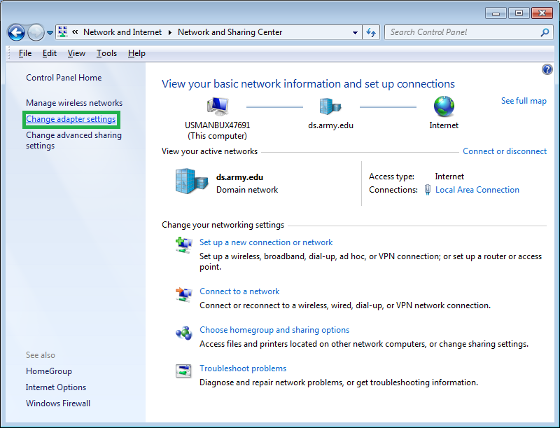Click the Internet globe icon
560x428 pixels.
(x=444, y=106)
